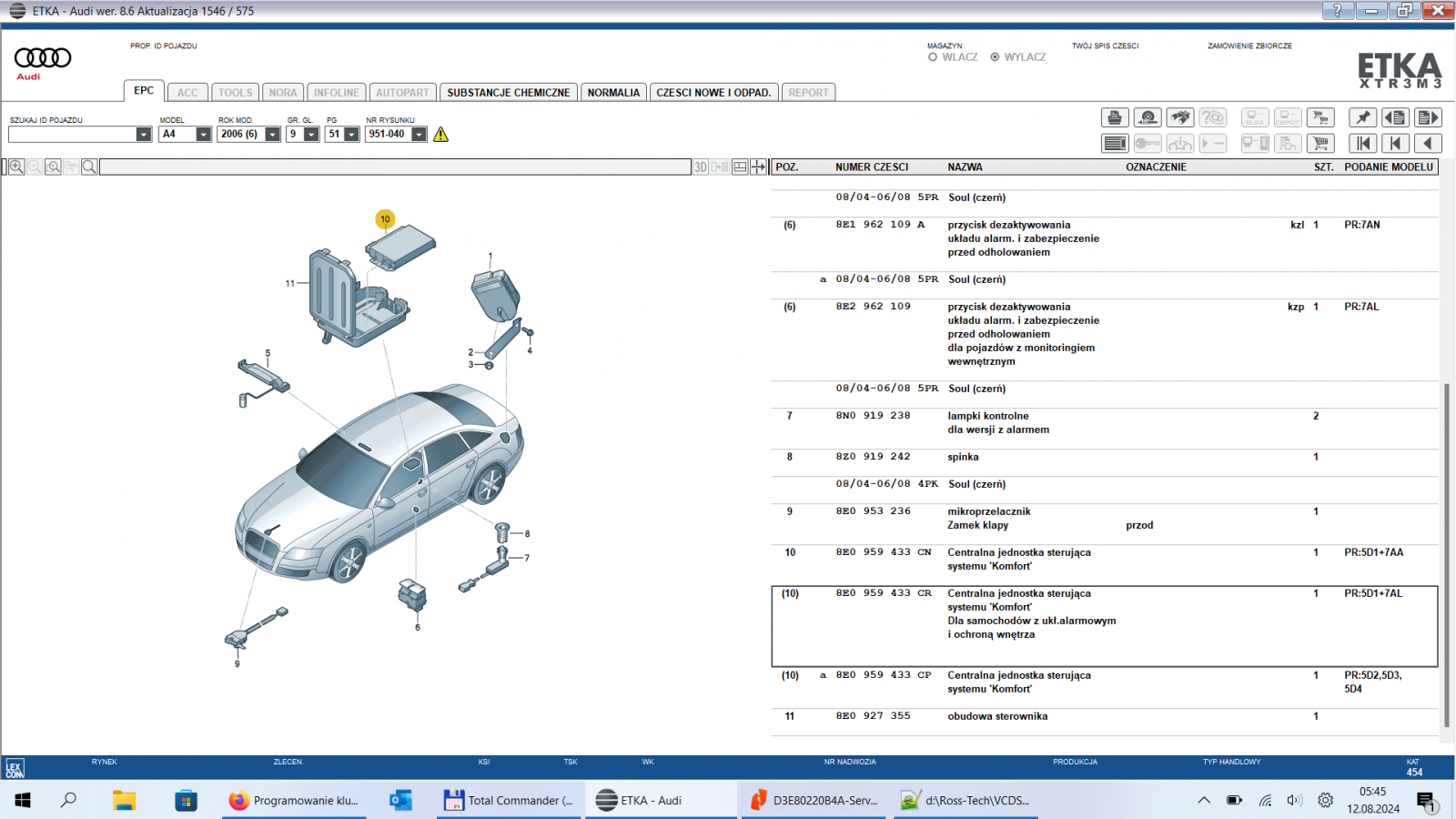
Task: Open Microsoft Store taskbar icon
Action: click(186, 800)
